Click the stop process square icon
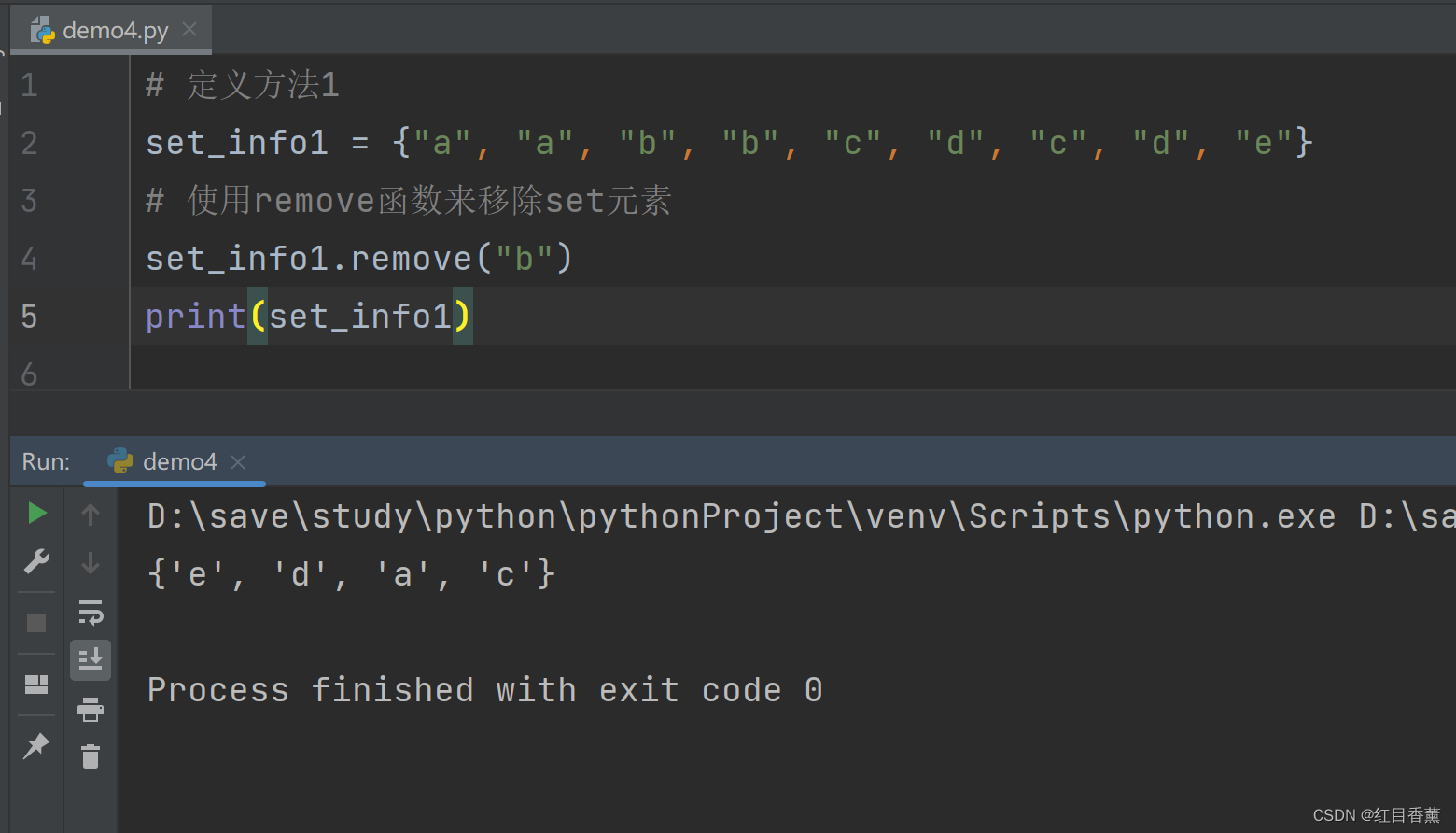 36,623
